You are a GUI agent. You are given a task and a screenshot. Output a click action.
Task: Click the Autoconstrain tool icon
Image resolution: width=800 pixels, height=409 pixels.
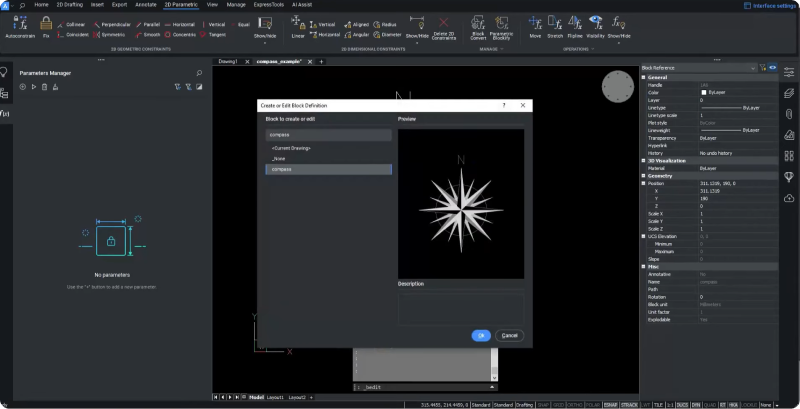point(19,22)
